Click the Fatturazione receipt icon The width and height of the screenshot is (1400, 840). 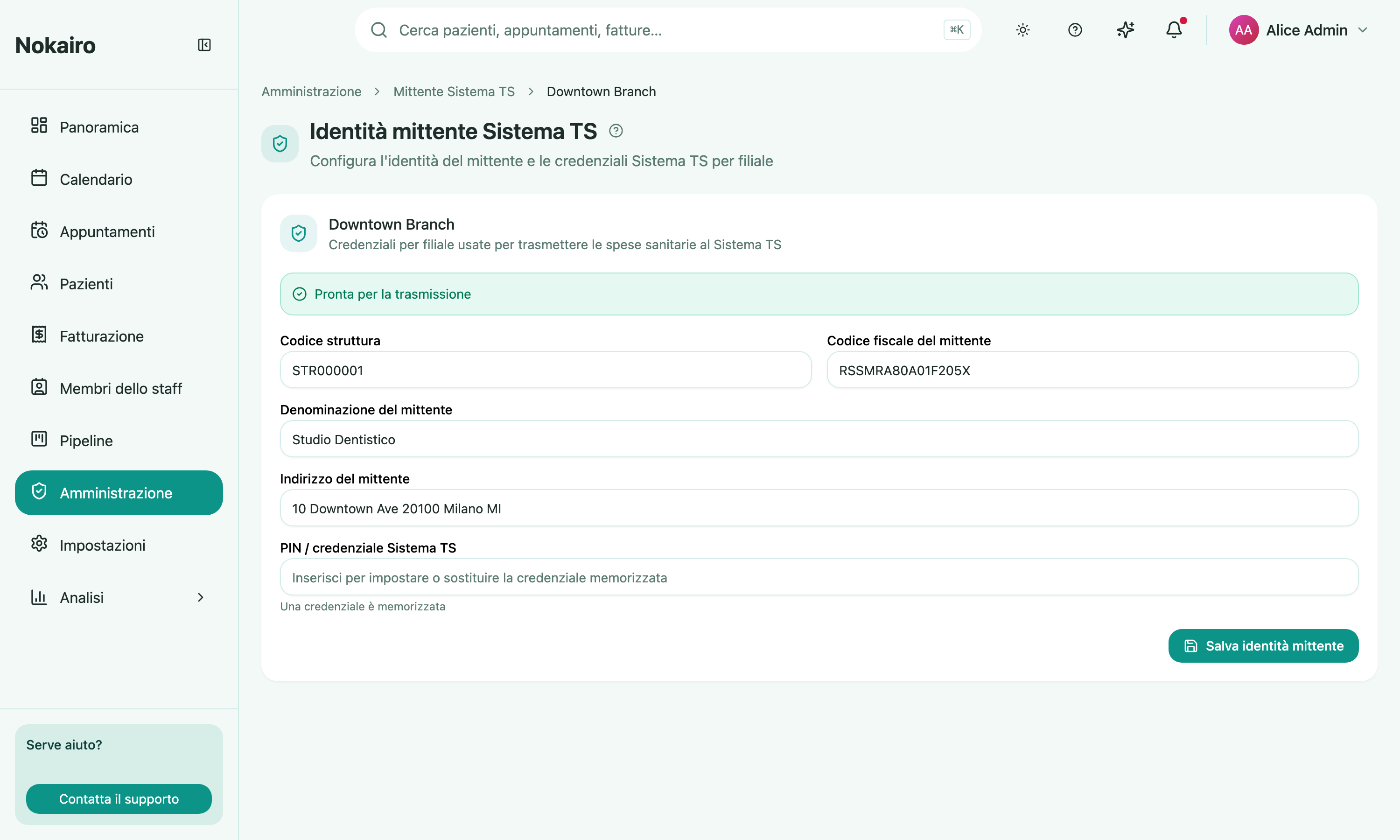click(x=39, y=335)
